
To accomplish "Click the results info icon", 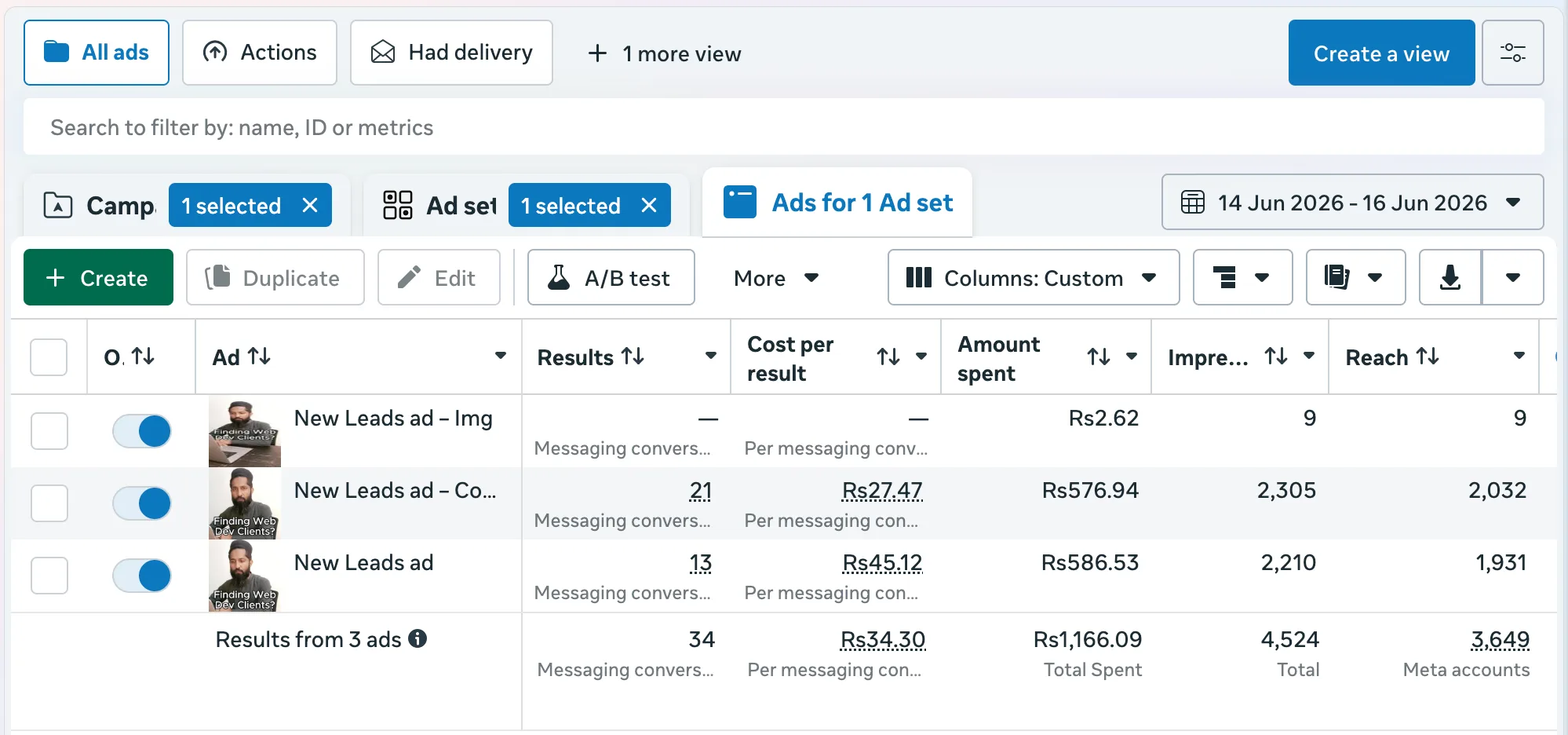I will 418,638.
